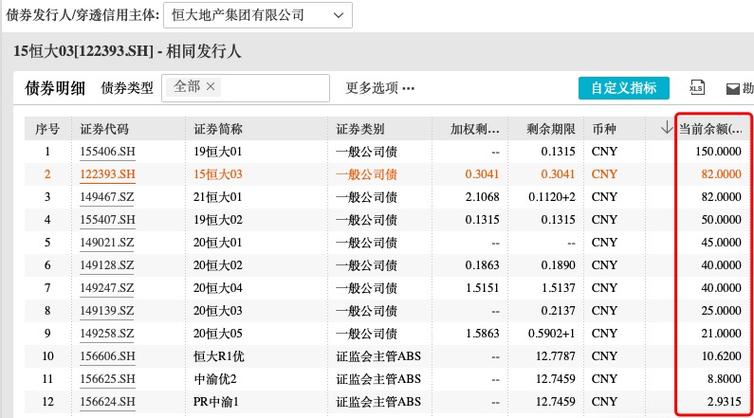Screen dimensions: 754x418
Task: Click remaining term value 0.5902+1
Action: click(552, 333)
